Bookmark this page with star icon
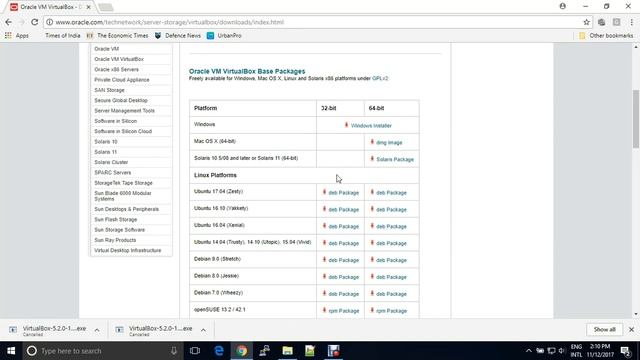 [x=587, y=22]
